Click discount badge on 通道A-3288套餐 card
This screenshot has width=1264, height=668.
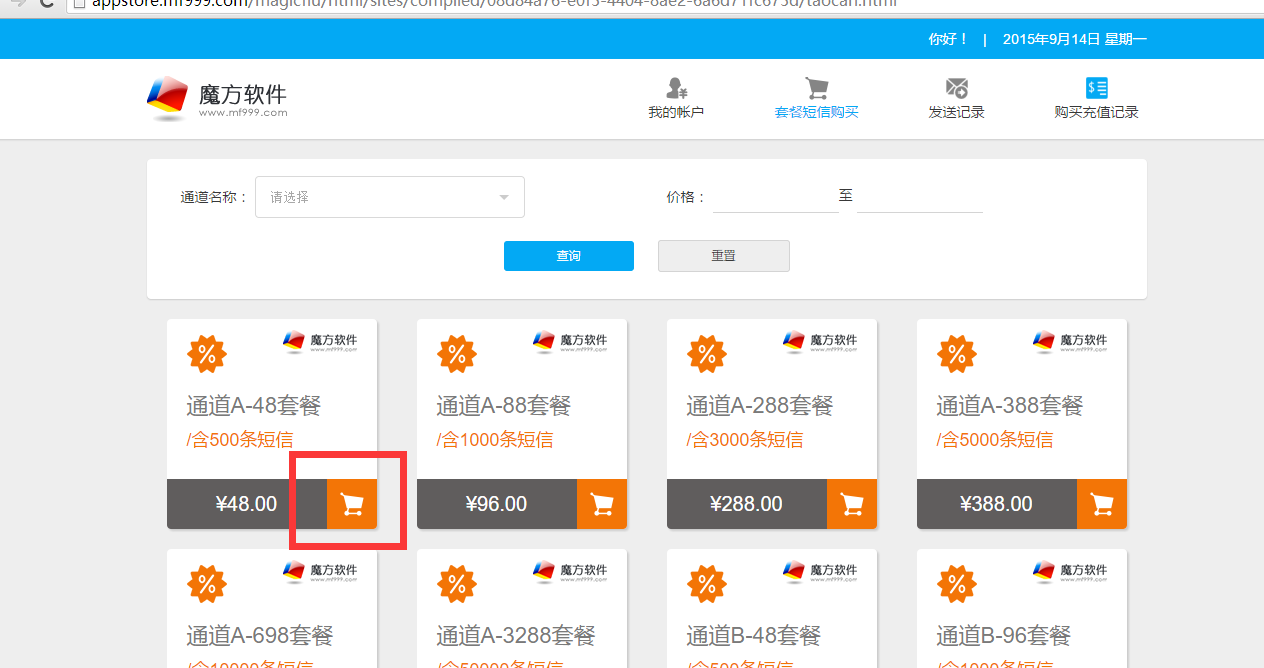click(x=457, y=583)
